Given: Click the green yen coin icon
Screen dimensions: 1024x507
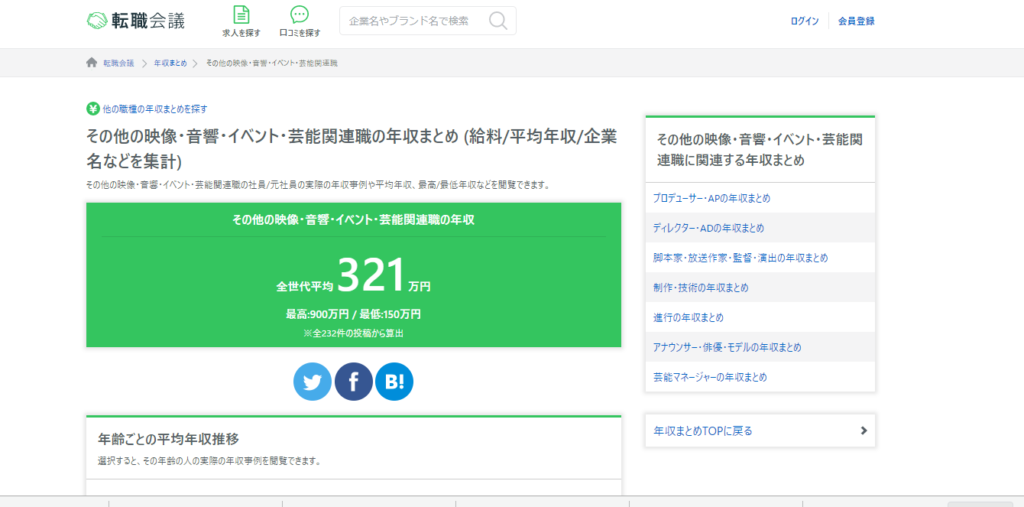Looking at the screenshot, I should pos(93,109).
